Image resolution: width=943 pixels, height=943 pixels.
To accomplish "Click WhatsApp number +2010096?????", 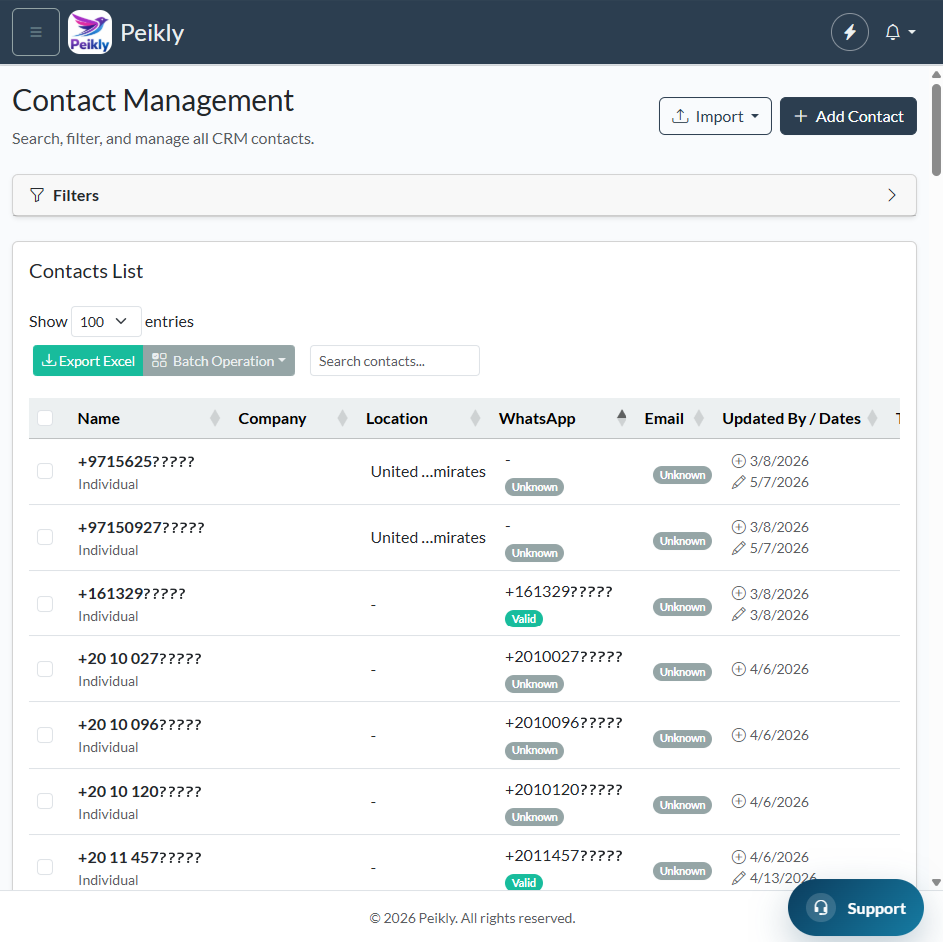I will 564,722.
